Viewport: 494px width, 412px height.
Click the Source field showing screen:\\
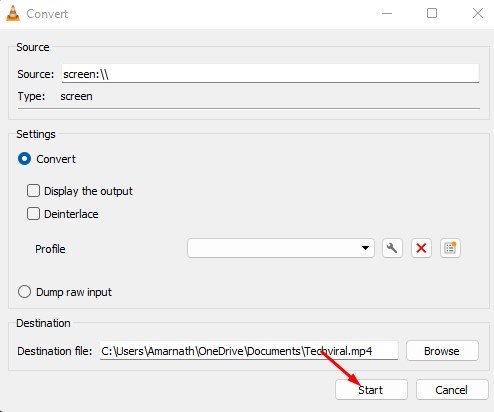pos(270,74)
